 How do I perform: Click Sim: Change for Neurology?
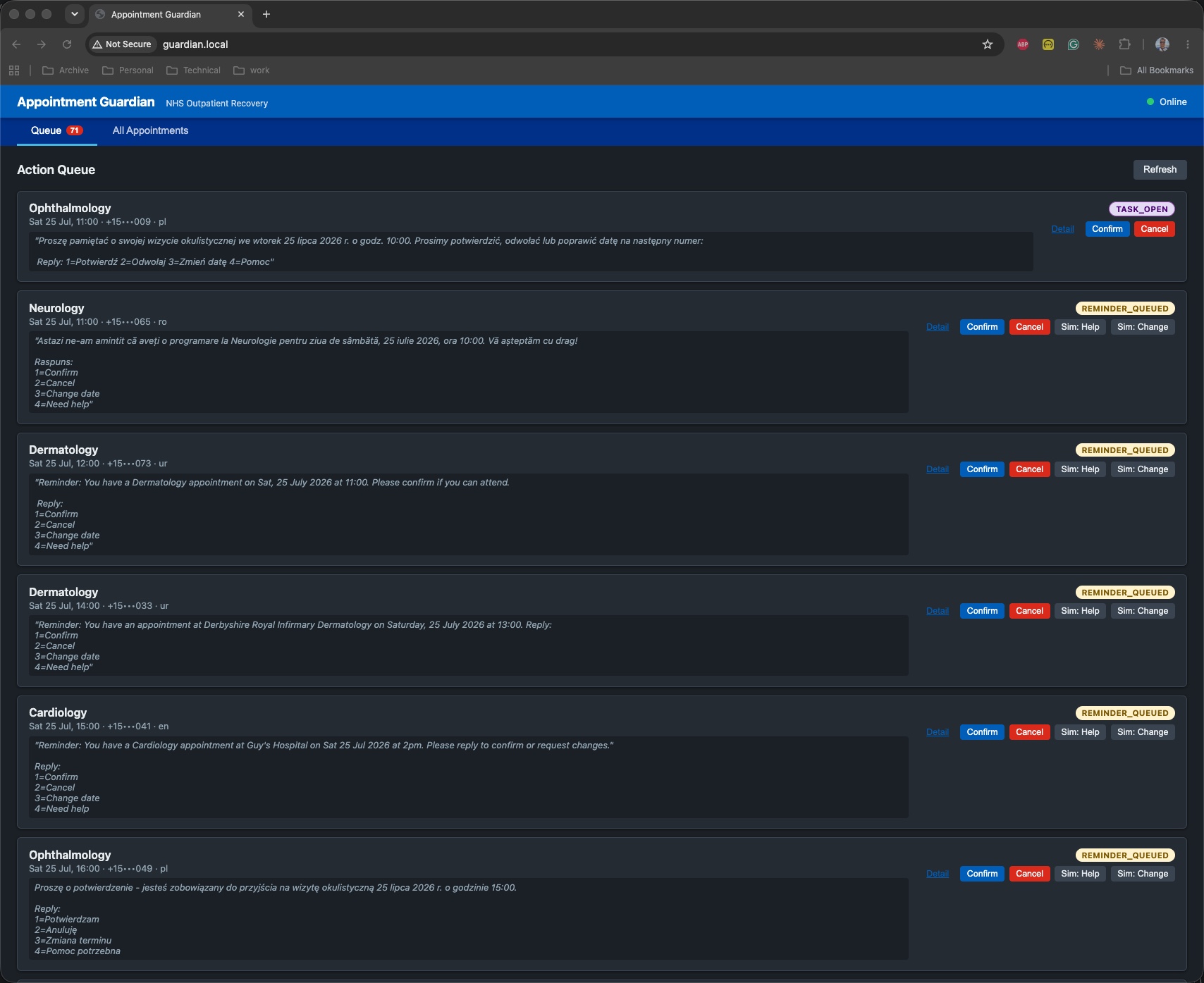(x=1143, y=327)
